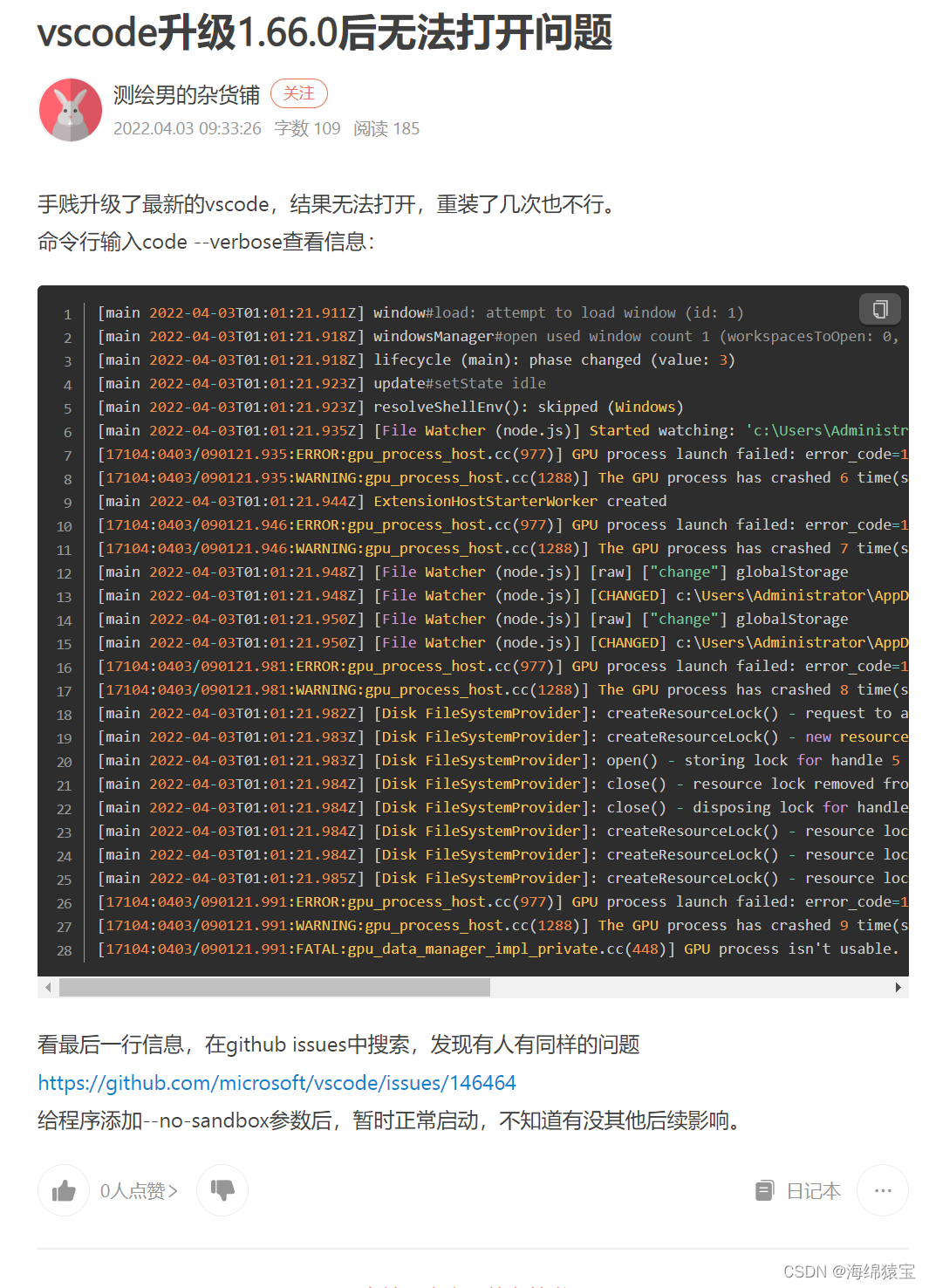Click the word count 字数 109
The height and width of the screenshot is (1288, 929).
[307, 128]
